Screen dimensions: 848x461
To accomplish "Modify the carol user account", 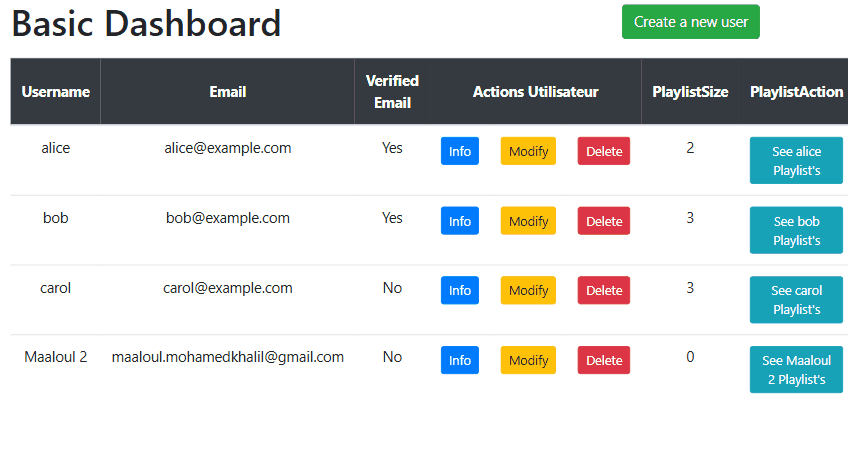I will tap(528, 291).
